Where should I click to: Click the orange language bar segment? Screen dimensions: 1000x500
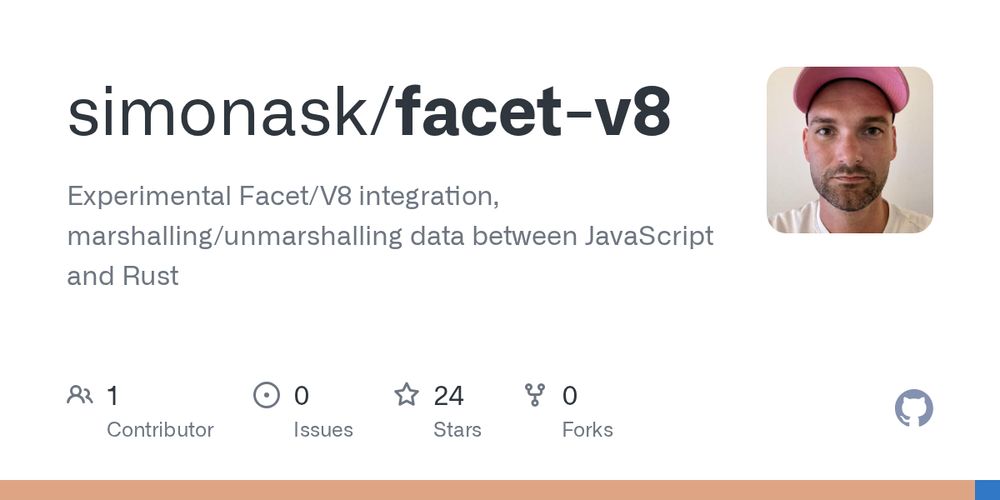487,490
